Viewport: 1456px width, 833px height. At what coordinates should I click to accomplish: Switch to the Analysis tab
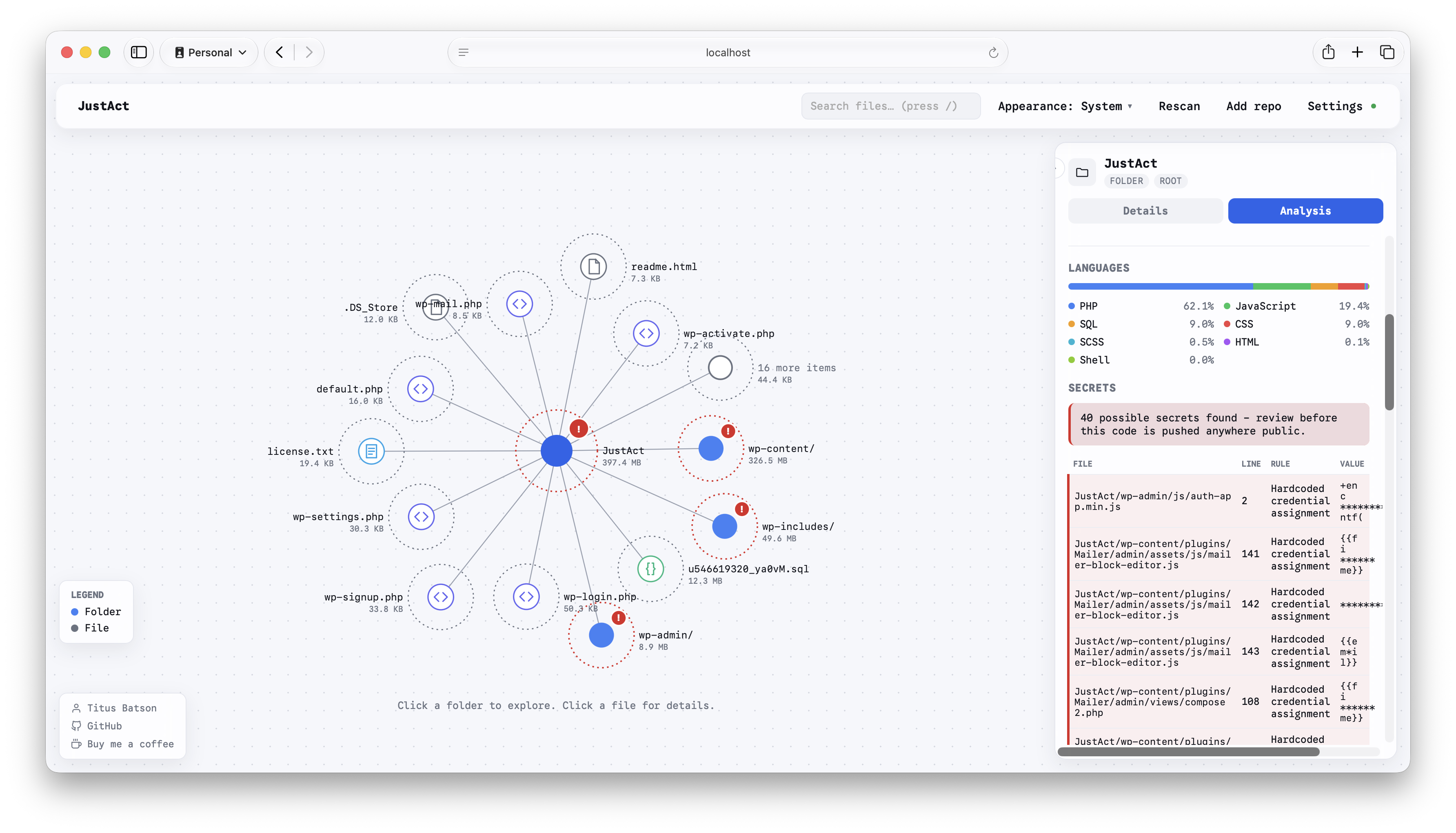click(1305, 211)
